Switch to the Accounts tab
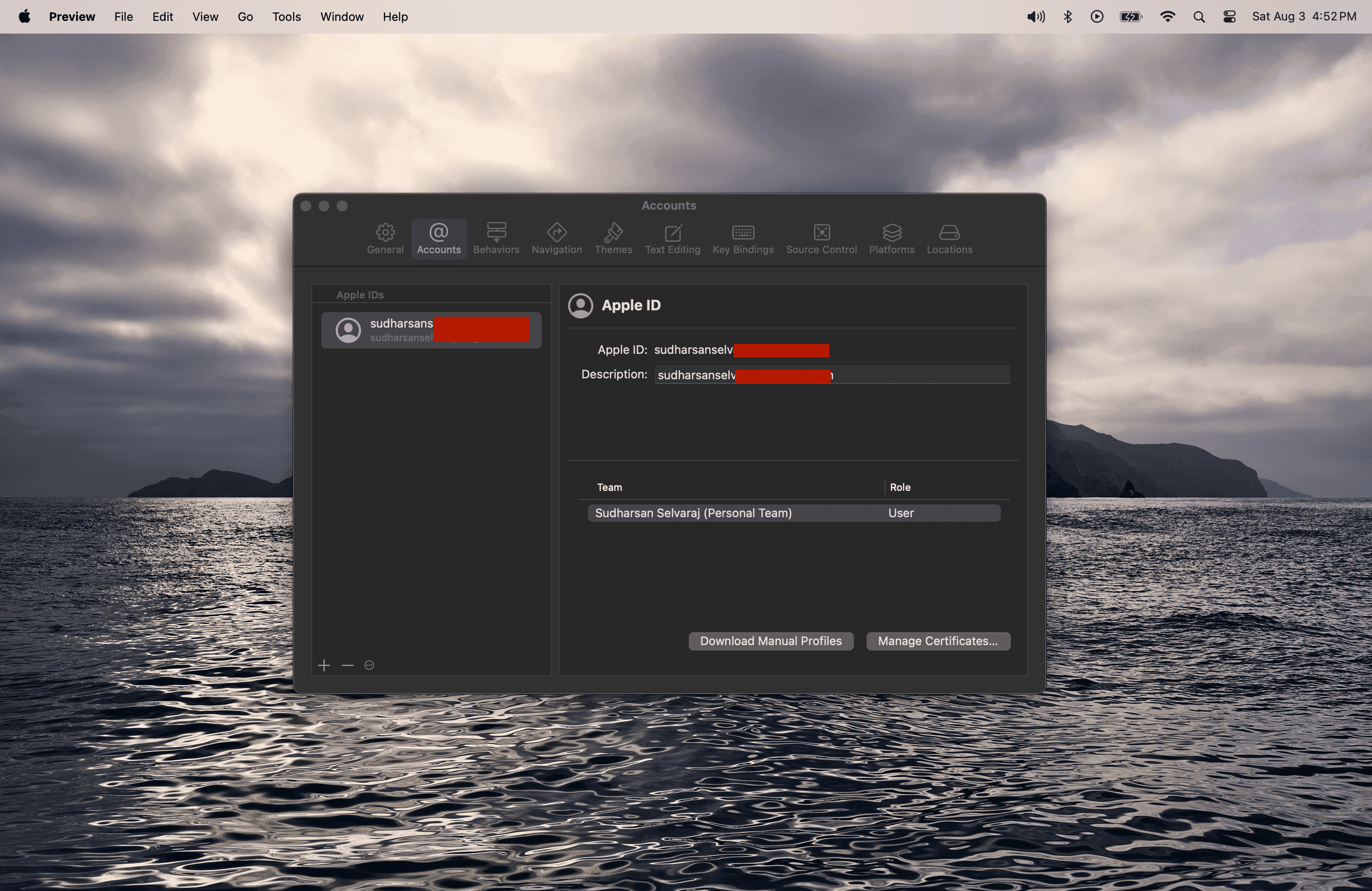Image resolution: width=1372 pixels, height=891 pixels. tap(438, 238)
